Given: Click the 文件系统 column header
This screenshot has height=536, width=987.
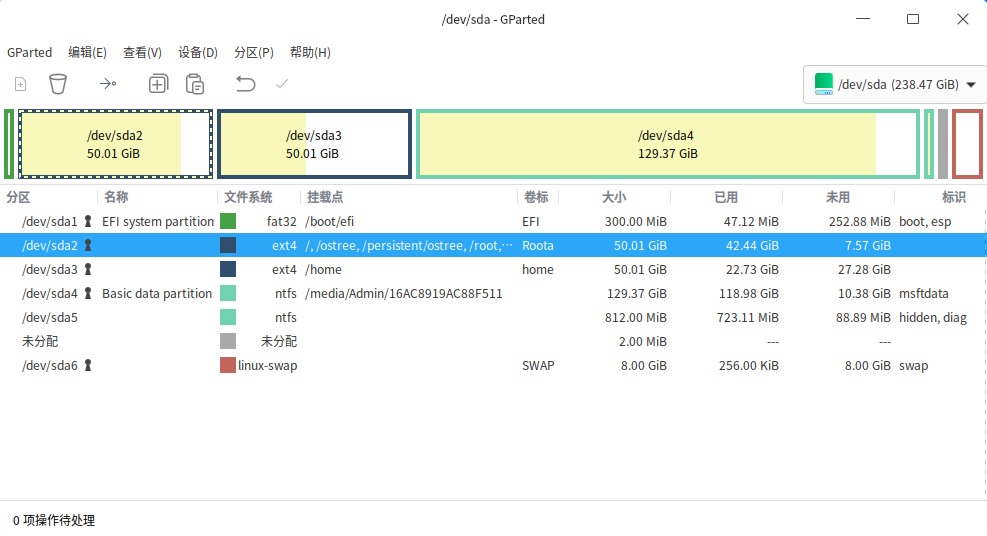Looking at the screenshot, I should [248, 197].
